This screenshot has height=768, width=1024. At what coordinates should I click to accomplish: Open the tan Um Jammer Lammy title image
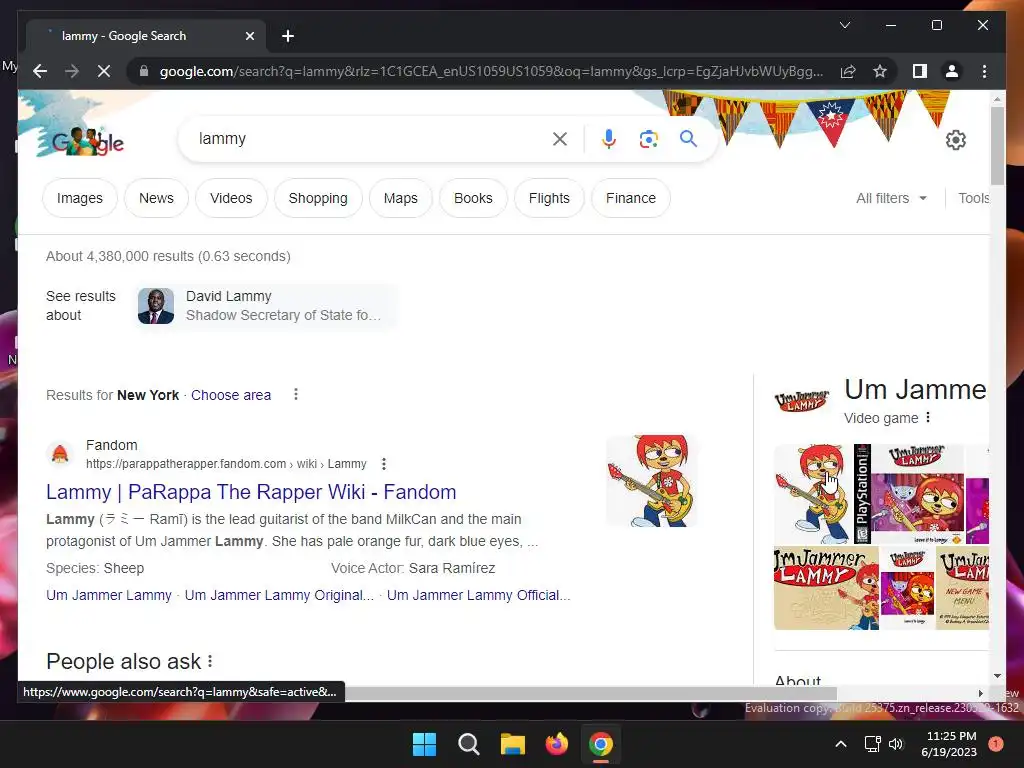coord(826,588)
